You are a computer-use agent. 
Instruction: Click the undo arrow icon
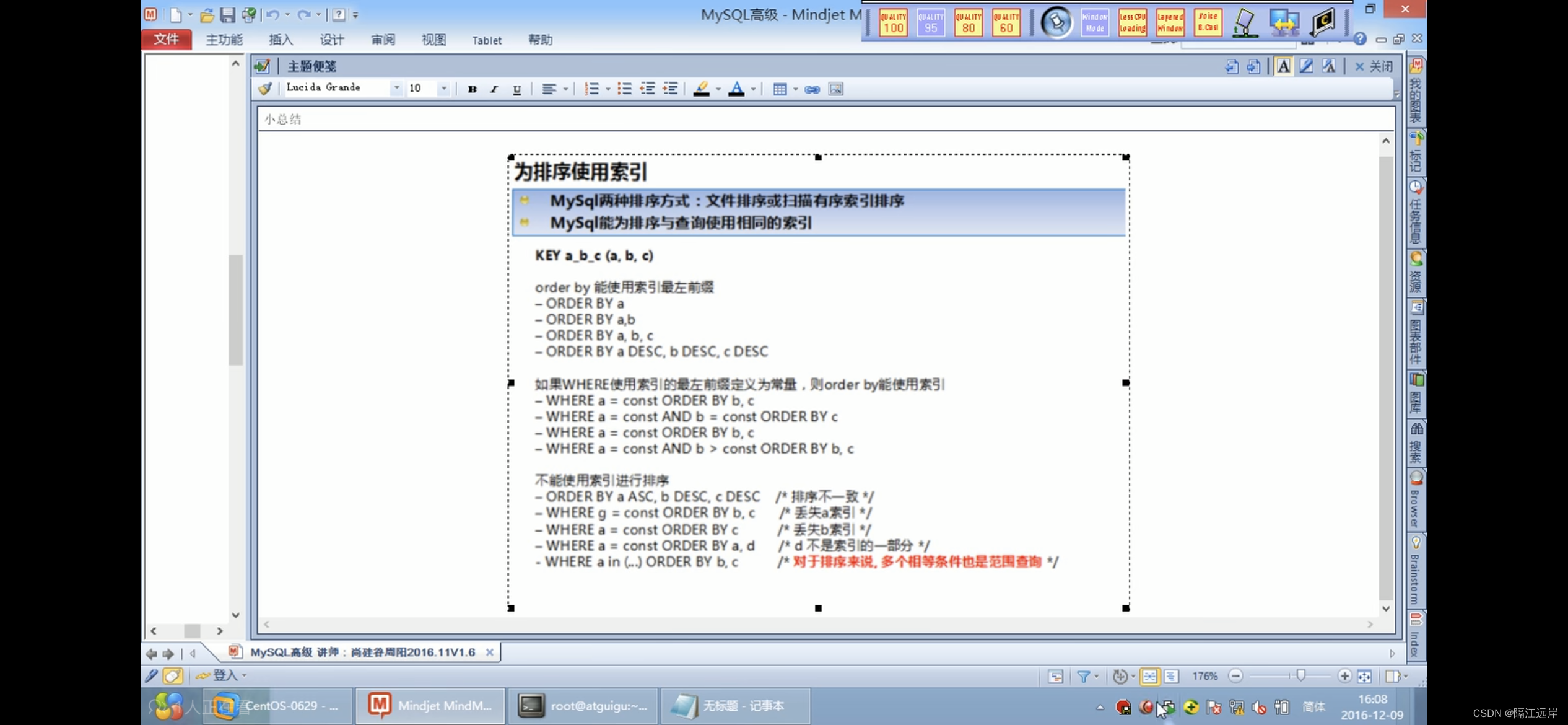tap(273, 14)
